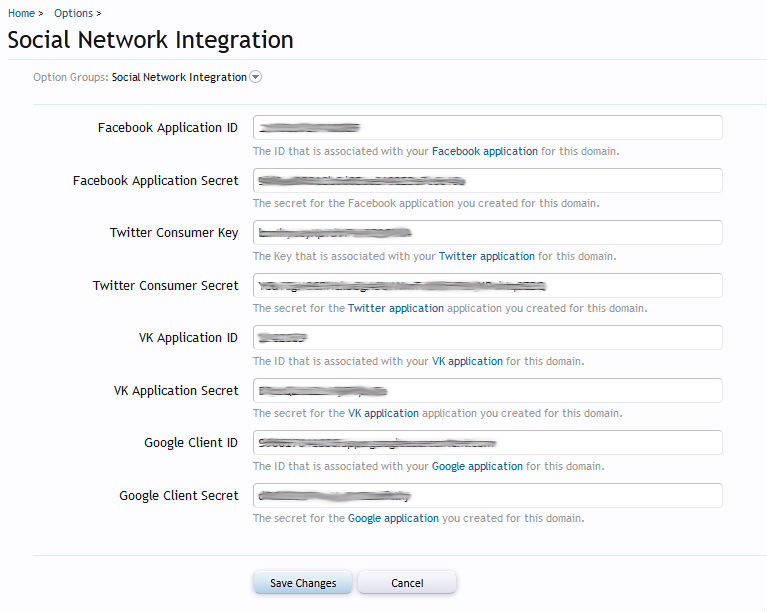This screenshot has width=767, height=612.
Task: Open Facebook application link under Application ID
Action: [484, 152]
